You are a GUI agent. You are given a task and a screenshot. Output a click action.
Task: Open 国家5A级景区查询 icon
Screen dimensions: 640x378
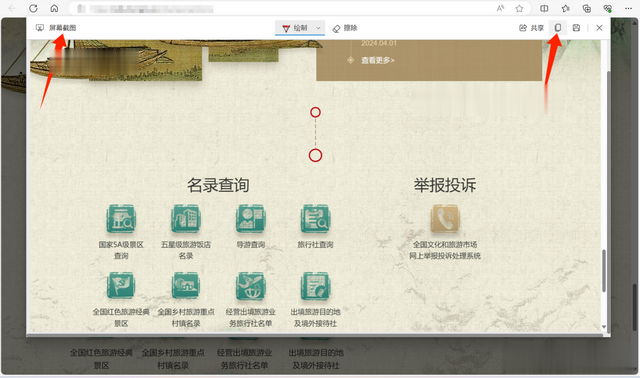tap(121, 219)
